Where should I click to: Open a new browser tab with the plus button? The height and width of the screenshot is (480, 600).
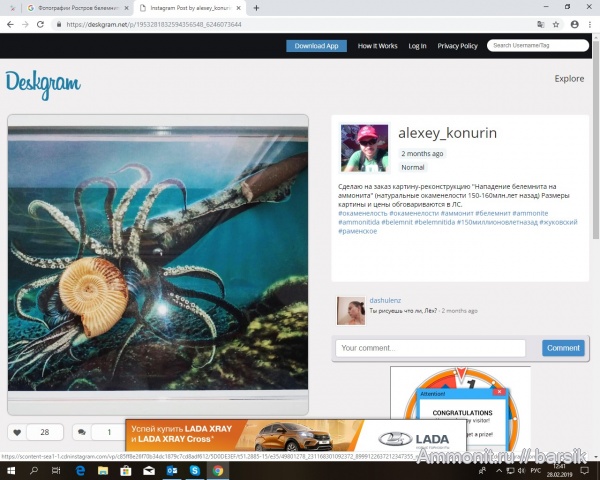[x=257, y=7]
